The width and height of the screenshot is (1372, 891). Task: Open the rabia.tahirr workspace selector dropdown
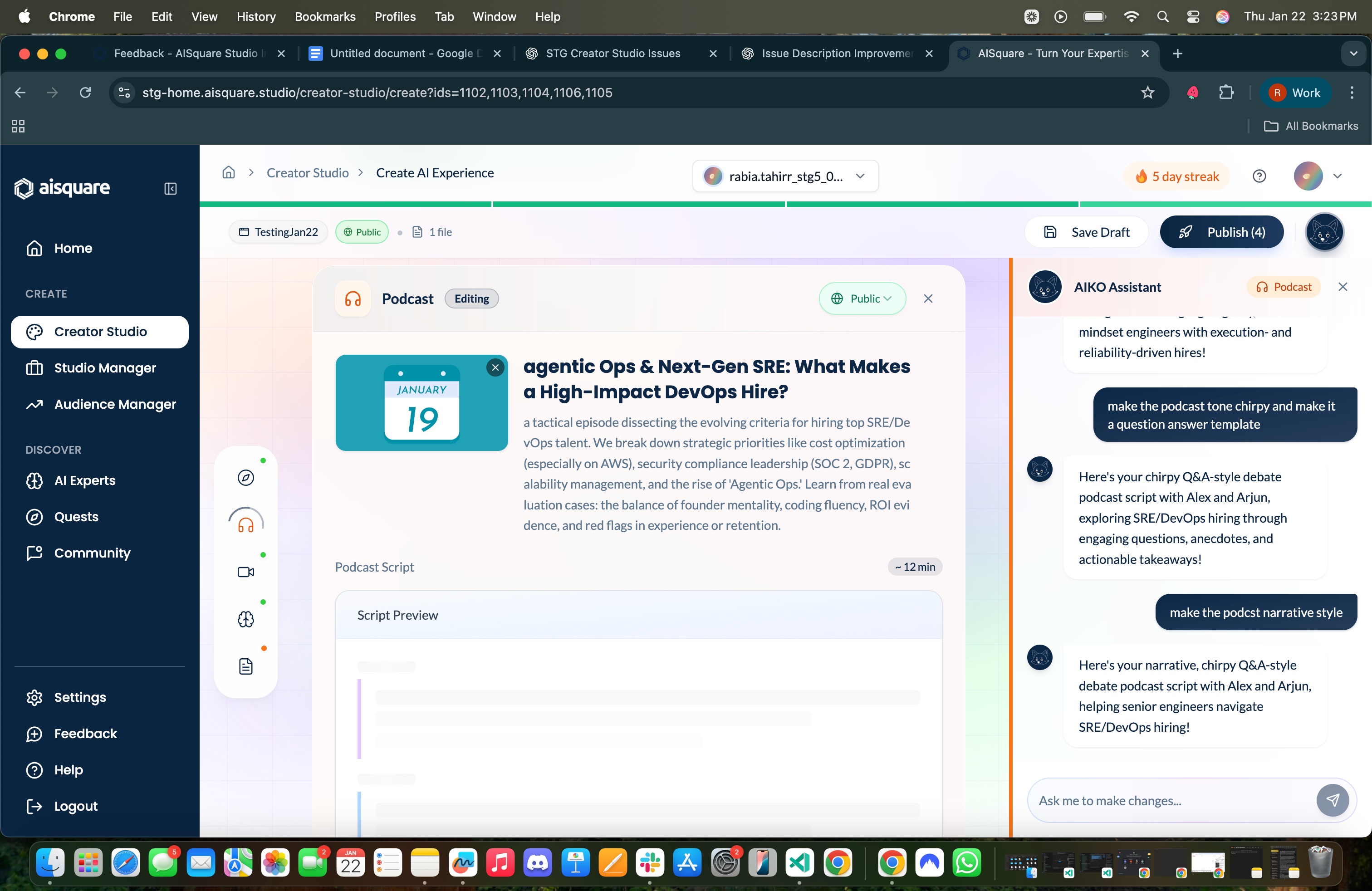pos(785,176)
